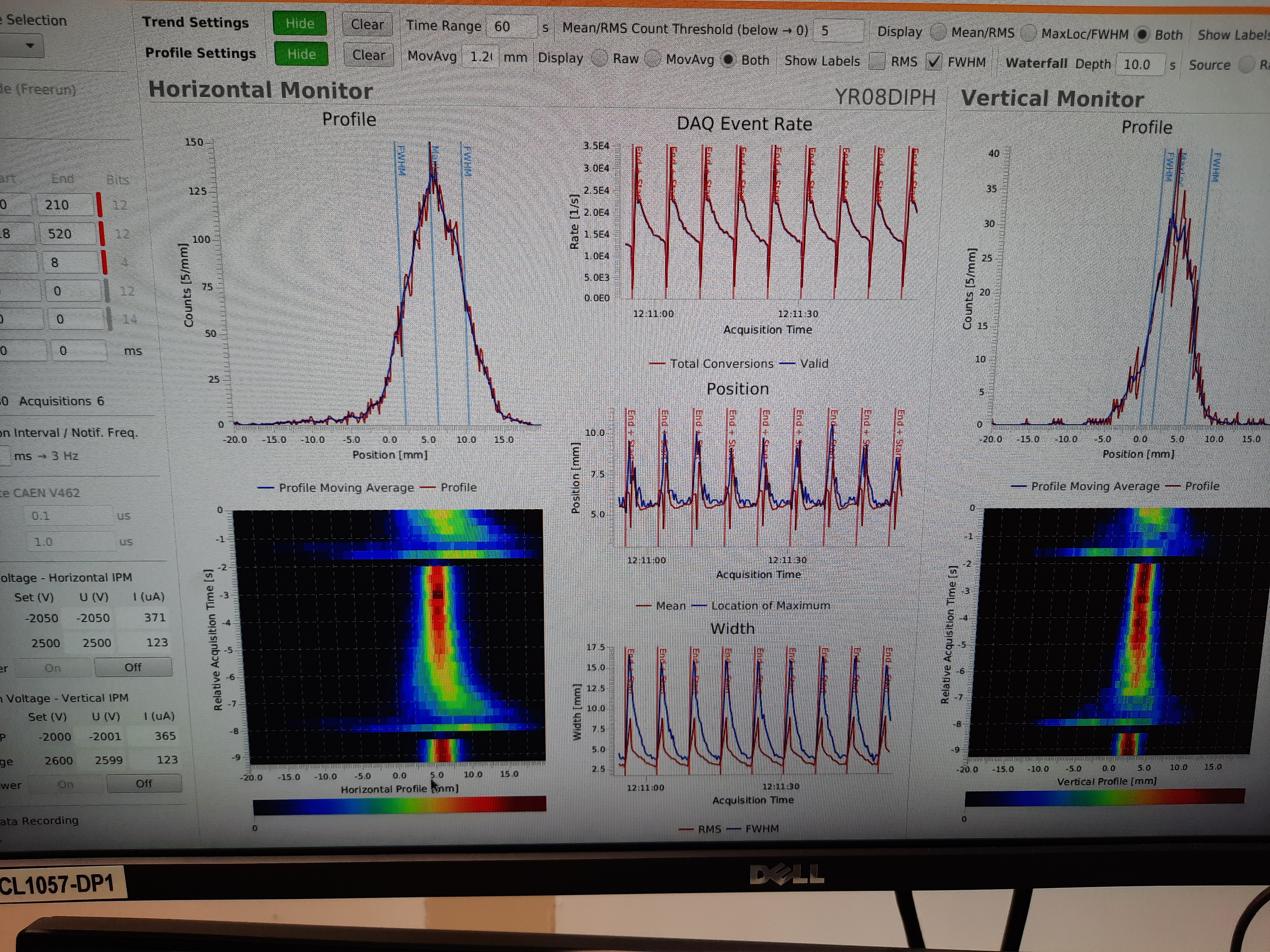This screenshot has width=1270, height=952.
Task: Click the End field containing 210
Action: (64, 205)
